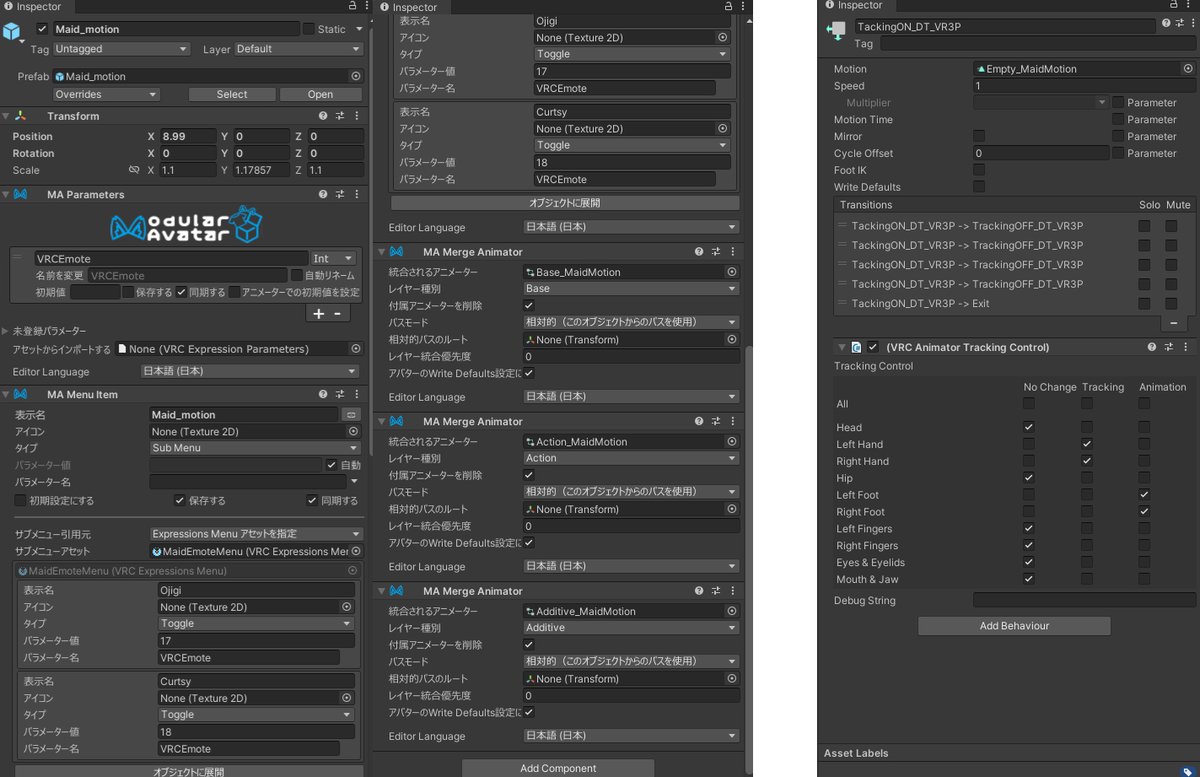This screenshot has height=777, width=1200.
Task: Click オブジェクトに展開 button in middle Inspector
Action: click(565, 203)
